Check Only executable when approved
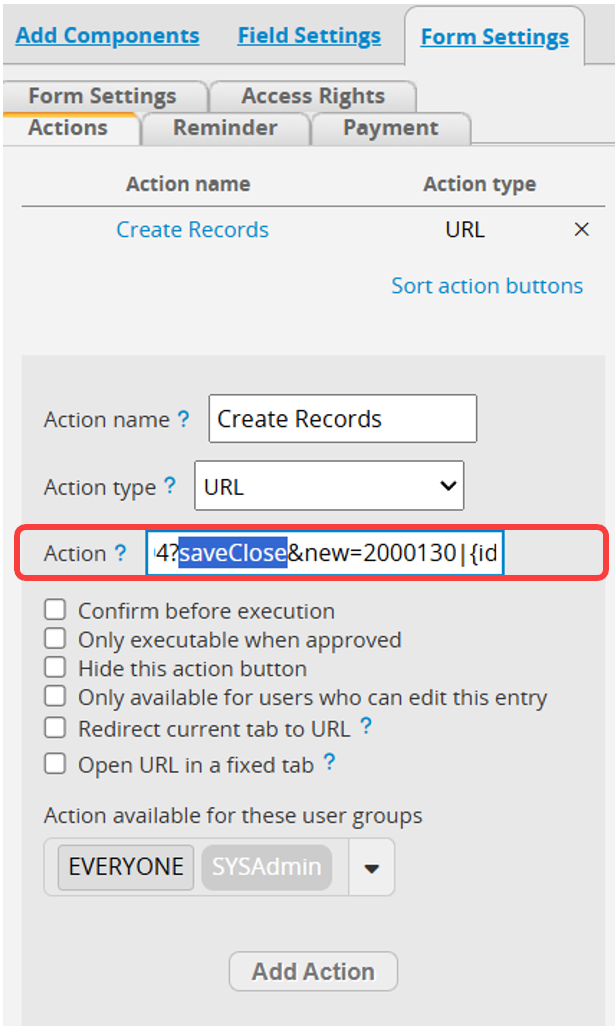The width and height of the screenshot is (615, 1029). (x=55, y=639)
